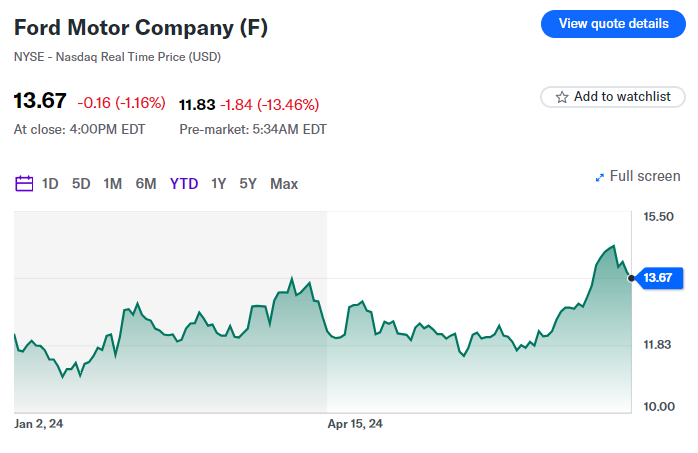Image resolution: width=698 pixels, height=453 pixels.
Task: Click View quote details button
Action: 613,23
